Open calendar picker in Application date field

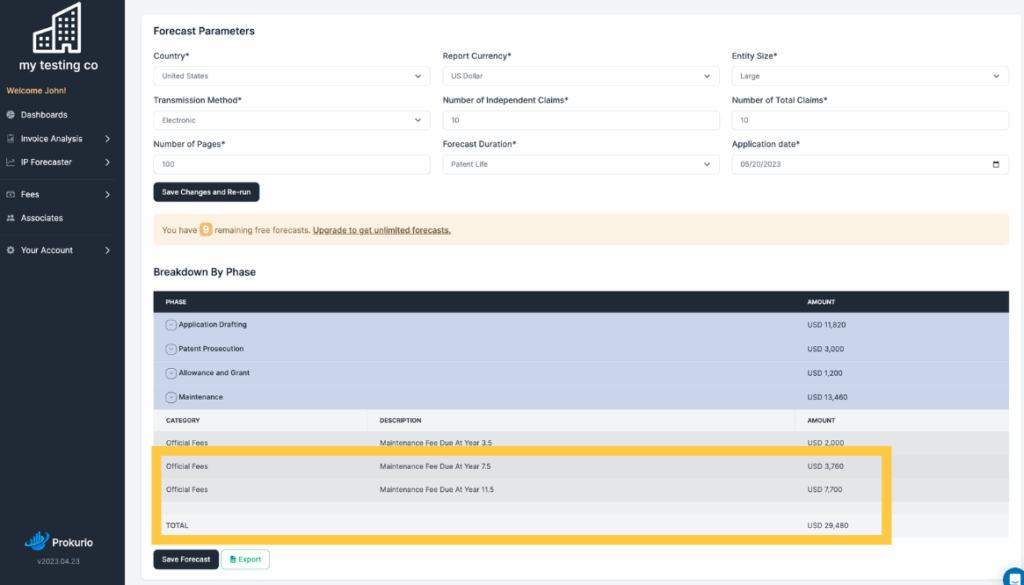tap(995, 164)
